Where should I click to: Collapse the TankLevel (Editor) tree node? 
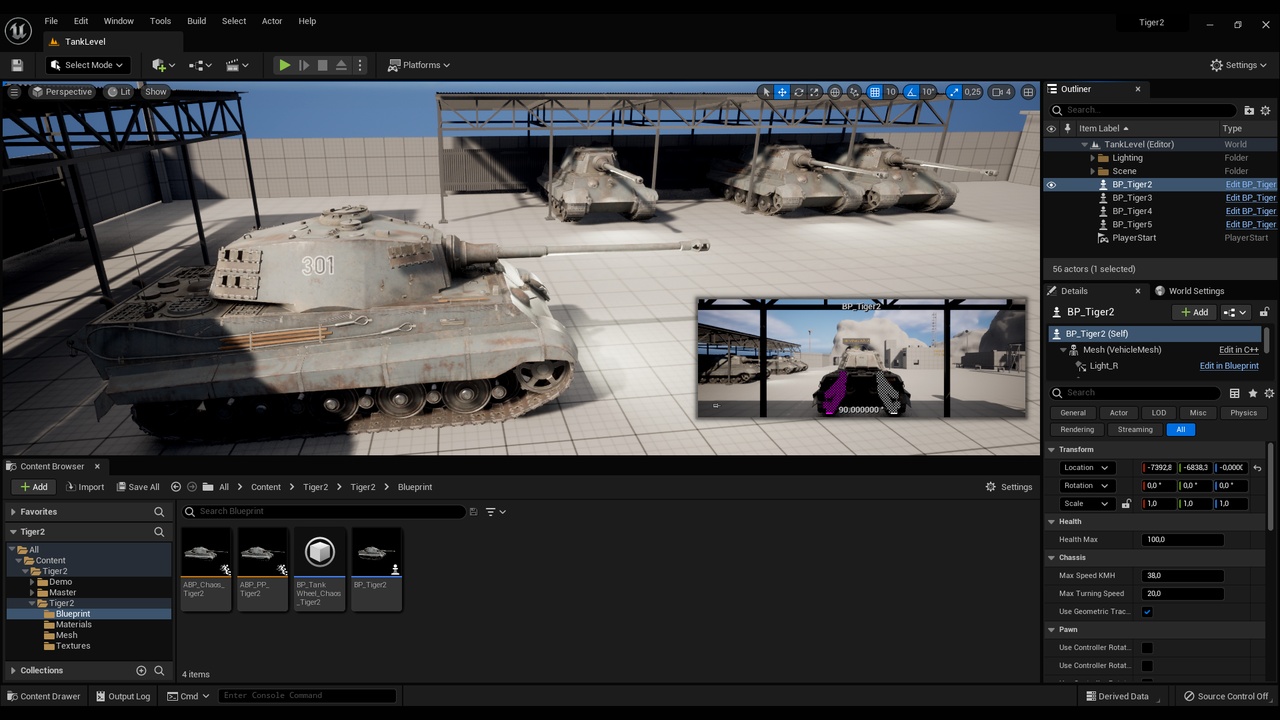point(1084,144)
